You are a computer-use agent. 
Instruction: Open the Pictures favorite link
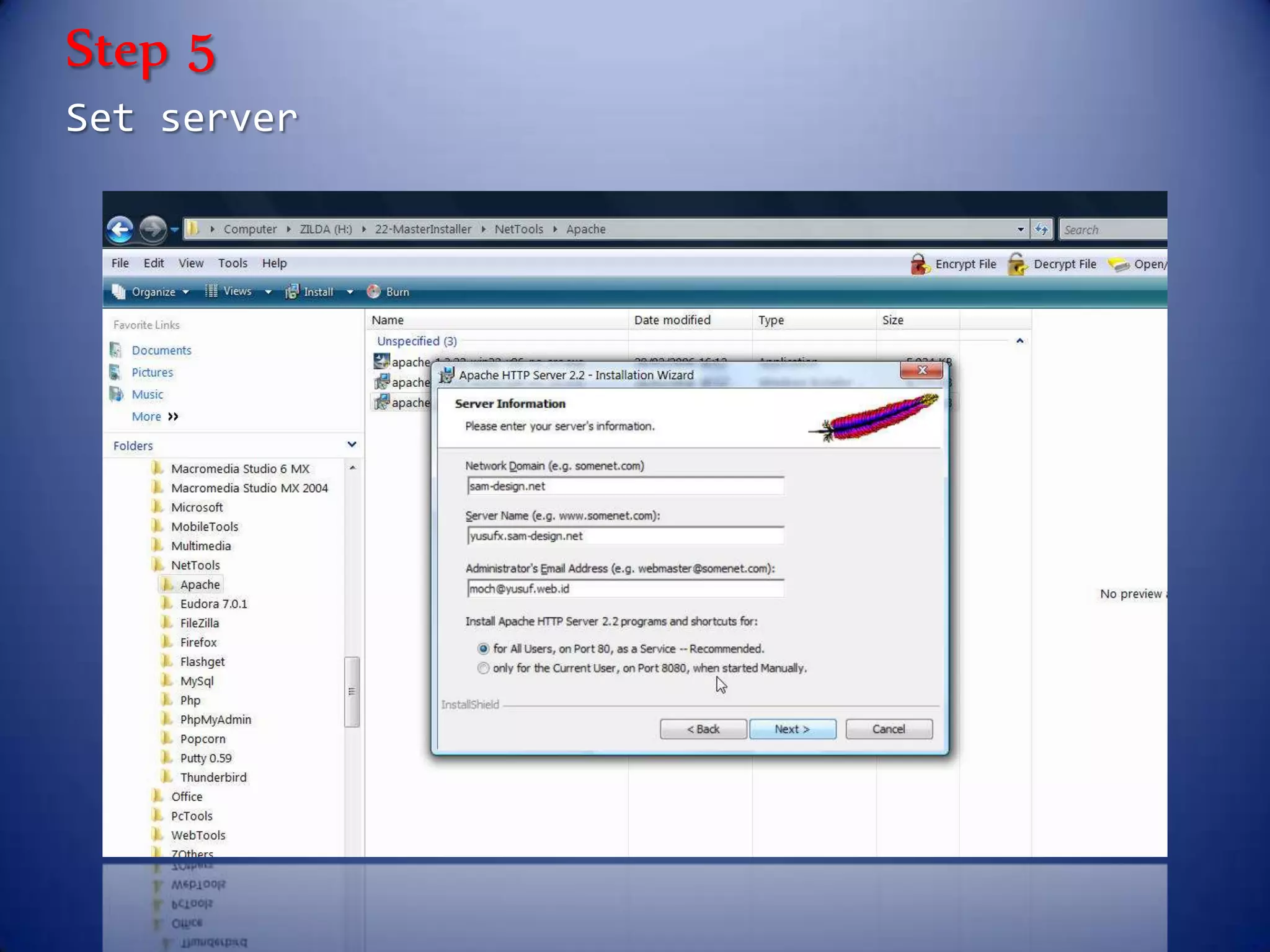point(152,372)
